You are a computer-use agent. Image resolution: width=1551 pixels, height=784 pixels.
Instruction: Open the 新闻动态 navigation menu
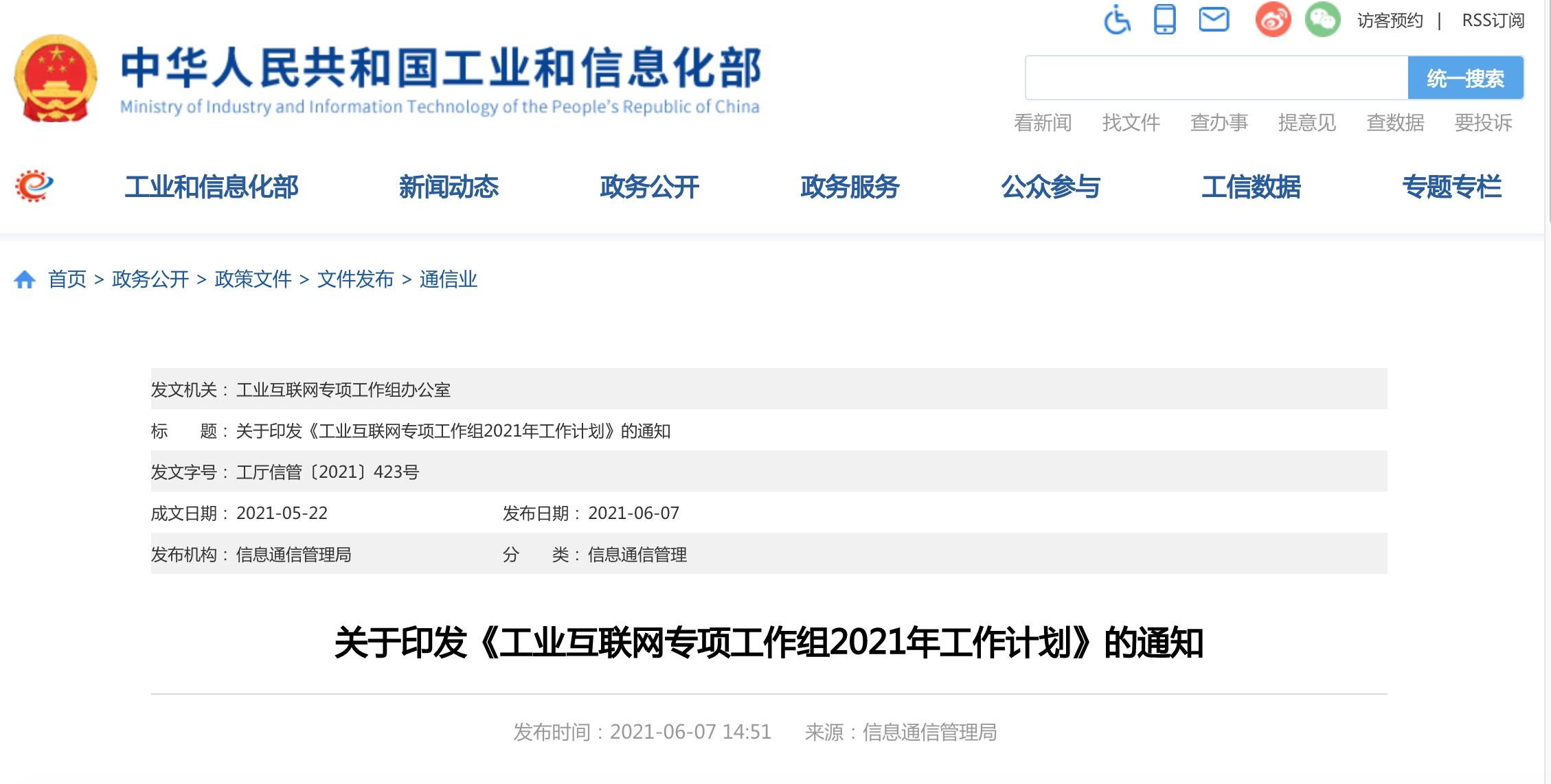(449, 187)
